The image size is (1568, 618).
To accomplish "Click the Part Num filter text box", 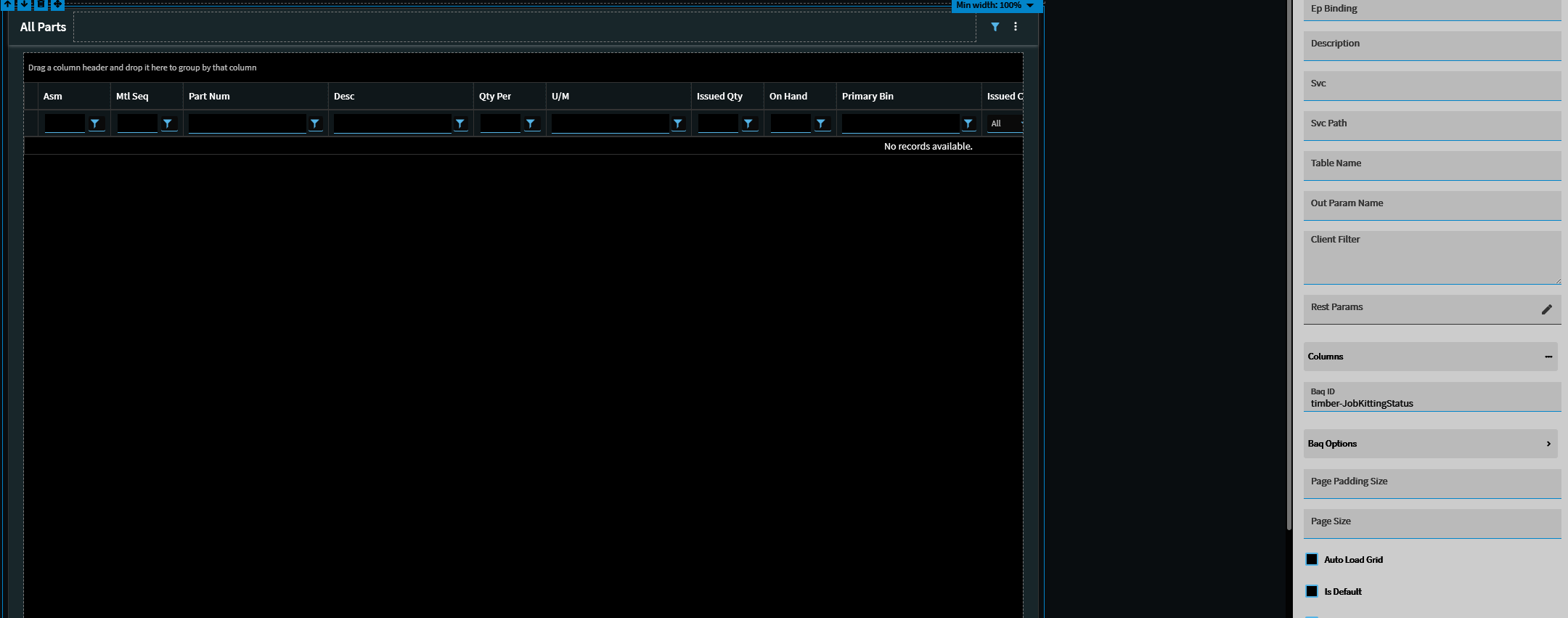I will click(248, 123).
